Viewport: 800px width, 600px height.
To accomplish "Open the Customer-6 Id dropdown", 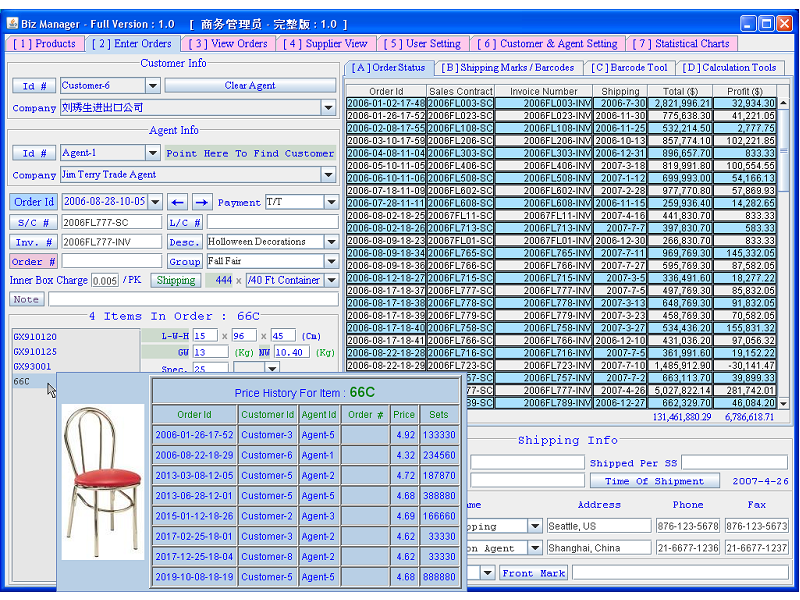I will pos(152,86).
